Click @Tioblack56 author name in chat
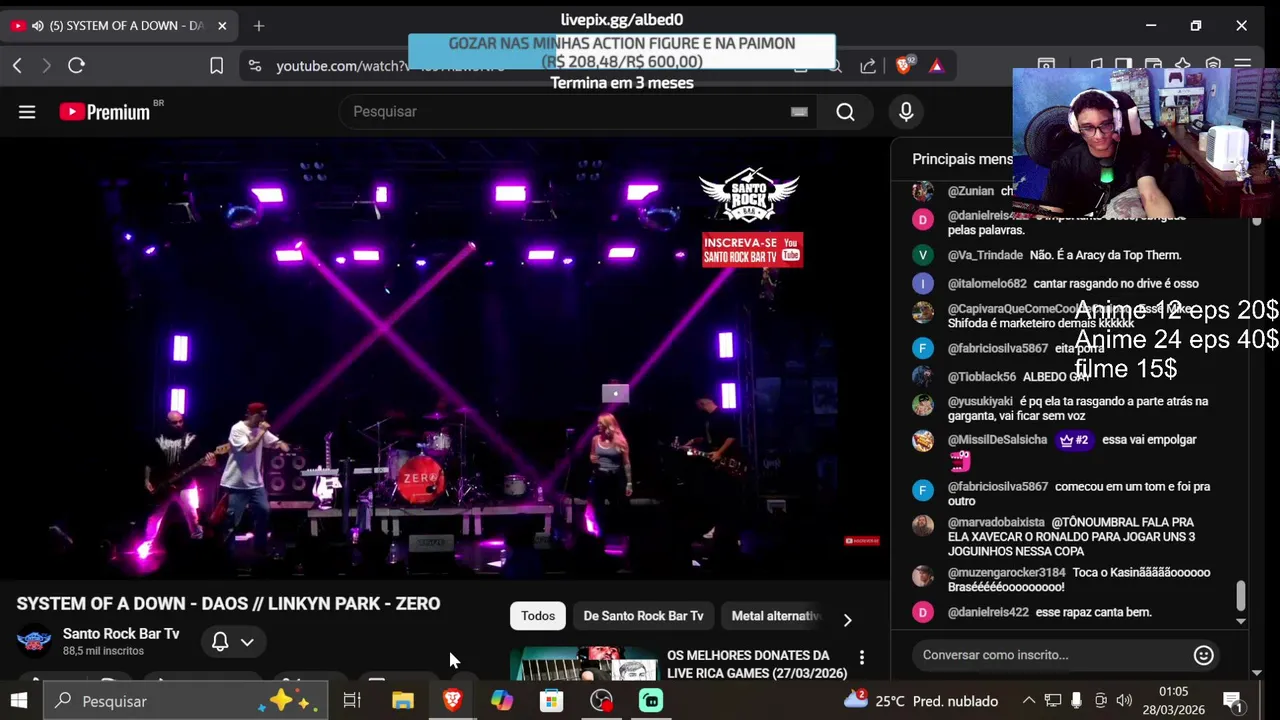The image size is (1280, 720). 981,377
